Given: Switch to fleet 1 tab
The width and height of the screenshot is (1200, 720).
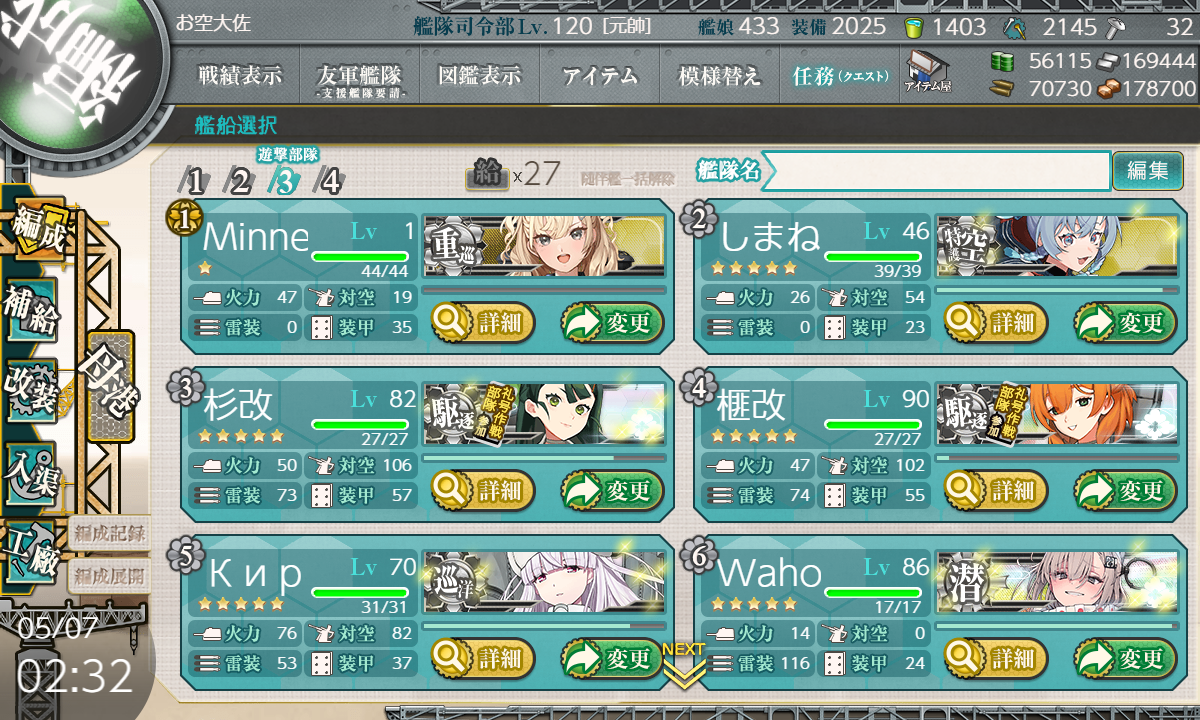Looking at the screenshot, I should click(x=195, y=181).
